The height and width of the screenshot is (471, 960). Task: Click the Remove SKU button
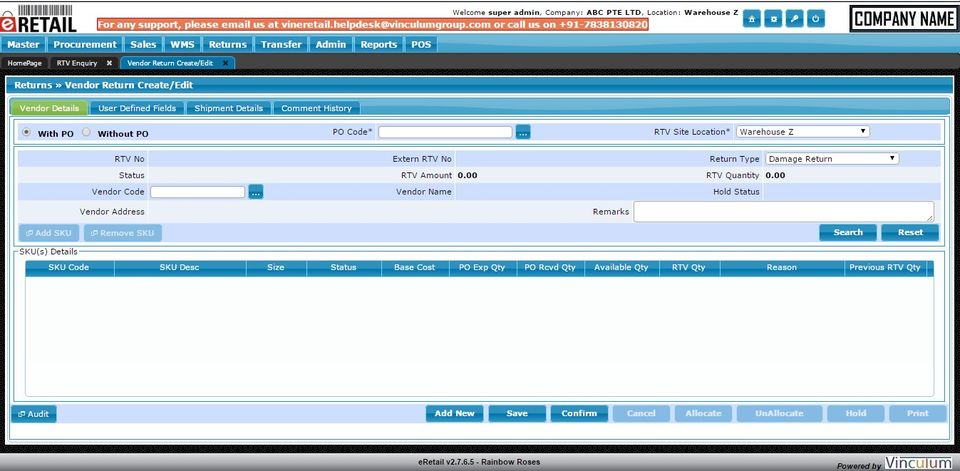click(x=123, y=233)
